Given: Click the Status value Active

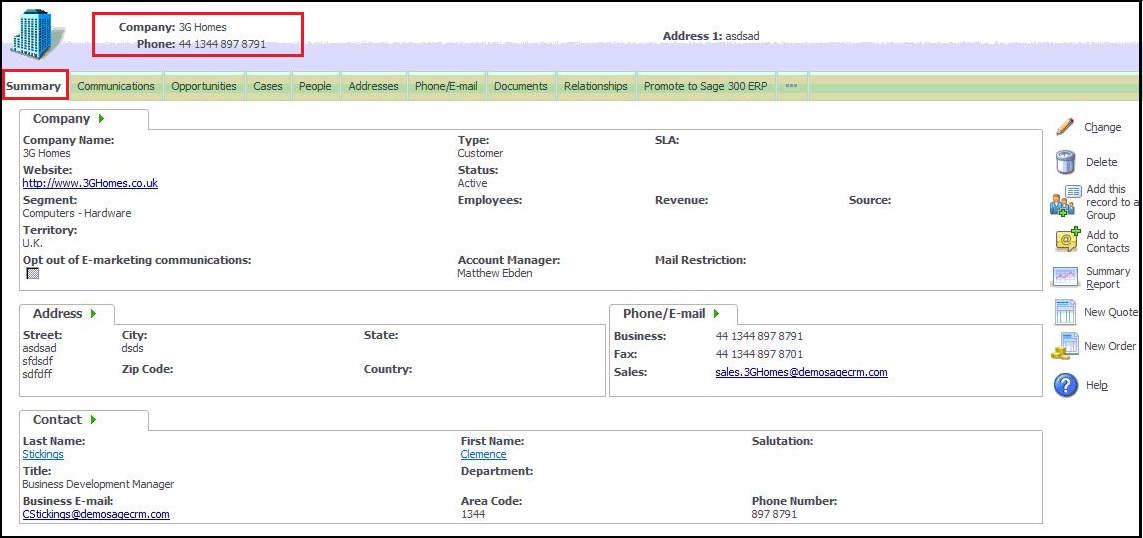Looking at the screenshot, I should point(472,183).
